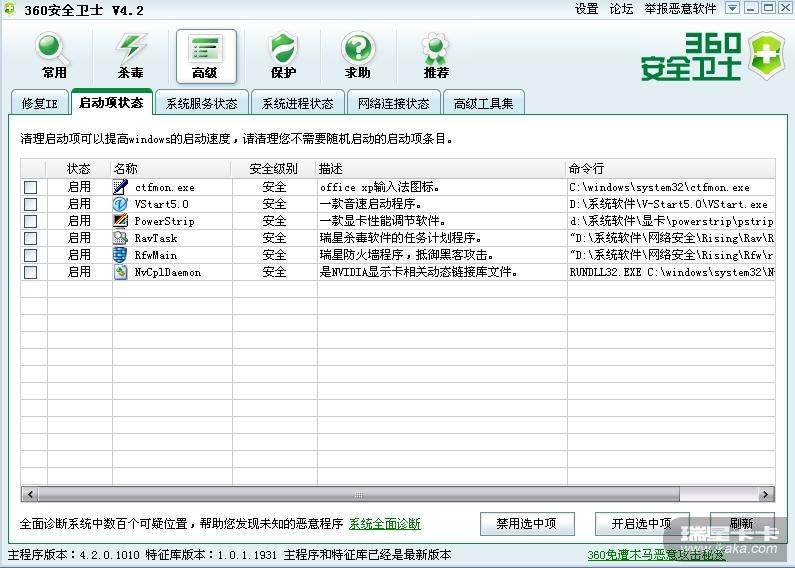Open the 设置 link in title bar
Image resolution: width=795 pixels, height=568 pixels.
(587, 9)
